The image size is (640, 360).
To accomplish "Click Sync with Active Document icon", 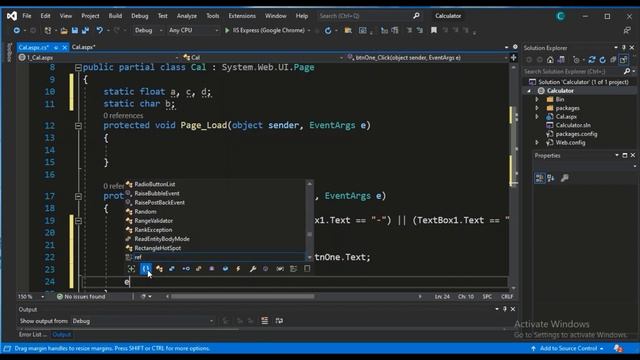I will click(592, 60).
